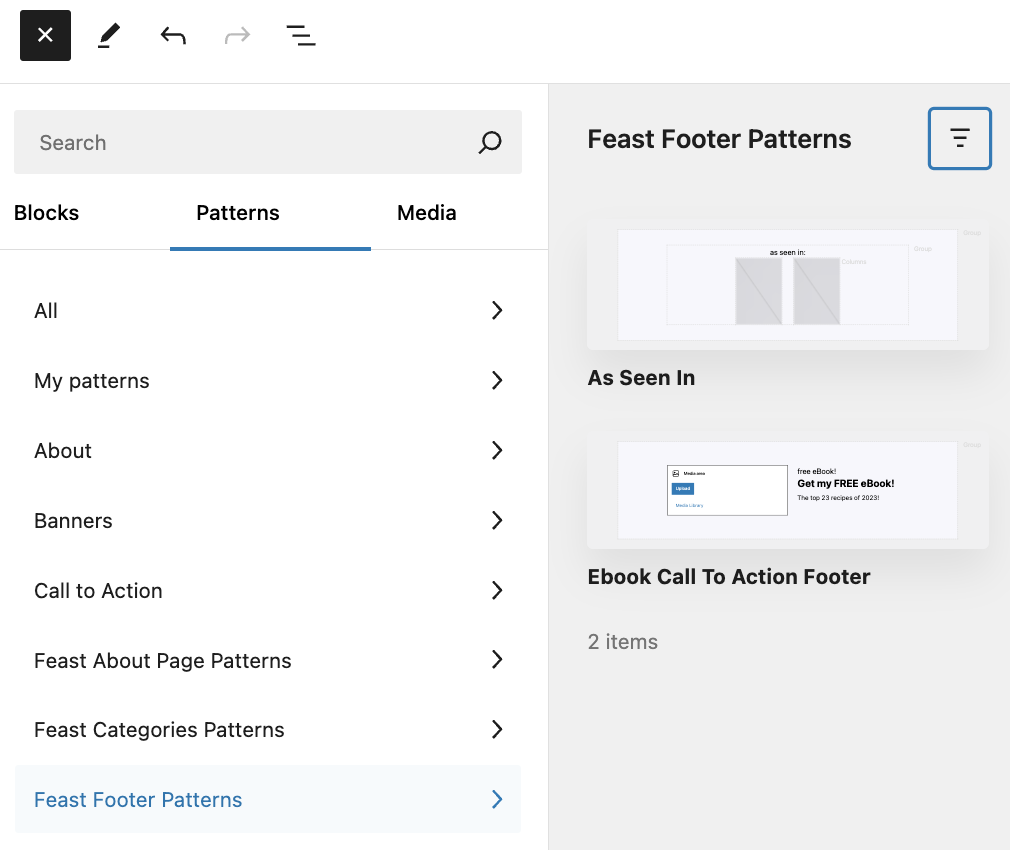This screenshot has height=850, width=1010.
Task: Click the Redo arrow
Action: point(237,36)
